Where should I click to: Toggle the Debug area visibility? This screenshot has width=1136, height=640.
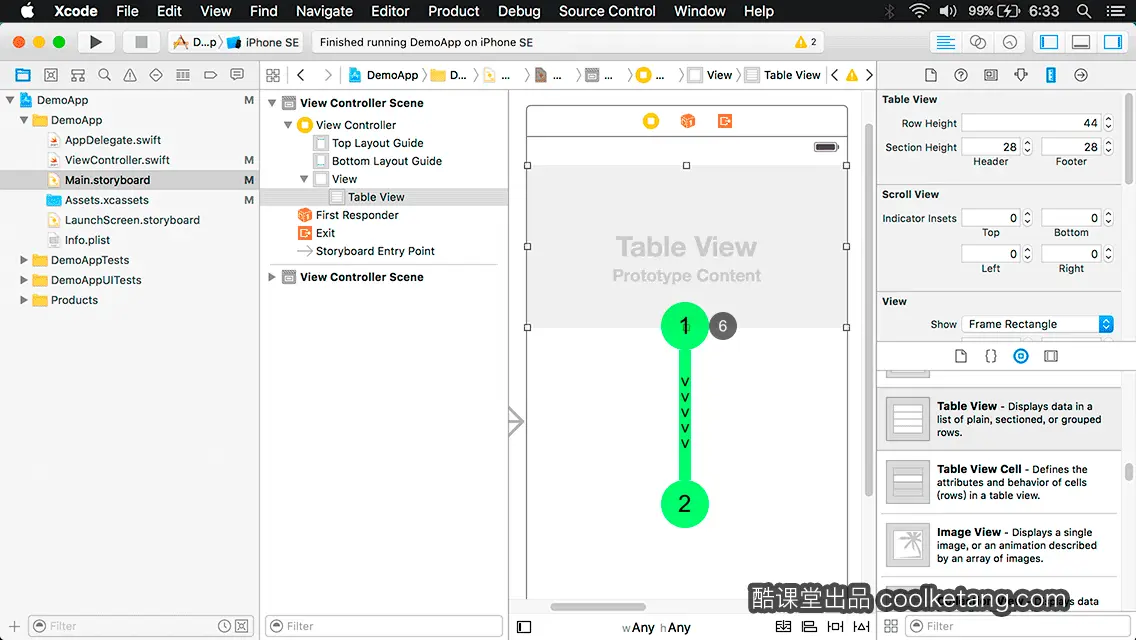pyautogui.click(x=1081, y=42)
